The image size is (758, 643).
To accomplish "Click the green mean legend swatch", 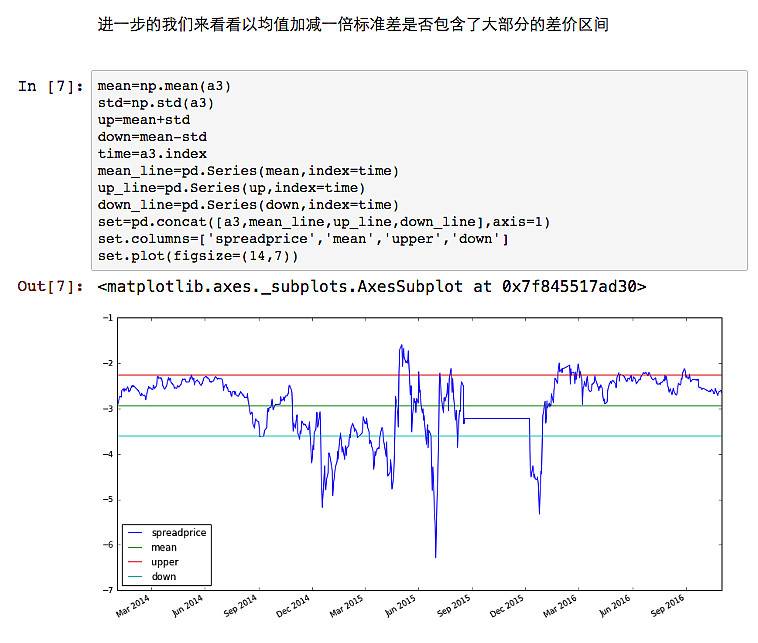I will (135, 548).
